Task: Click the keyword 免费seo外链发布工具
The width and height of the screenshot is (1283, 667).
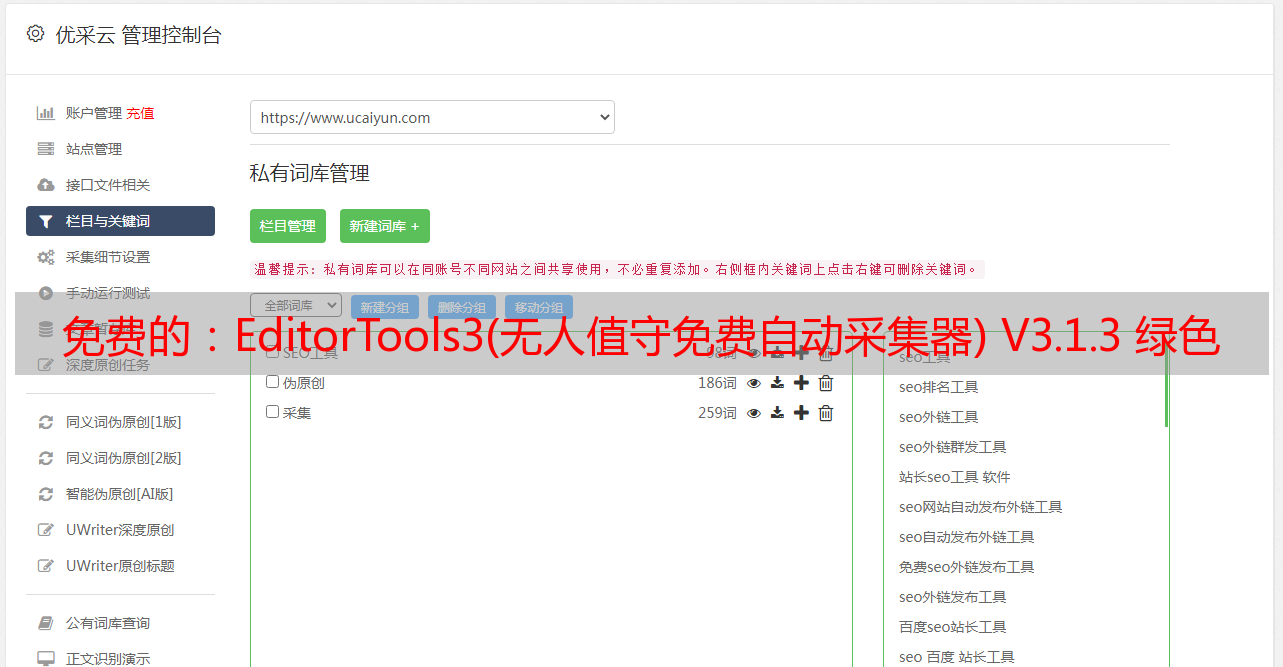Action: tap(966, 567)
